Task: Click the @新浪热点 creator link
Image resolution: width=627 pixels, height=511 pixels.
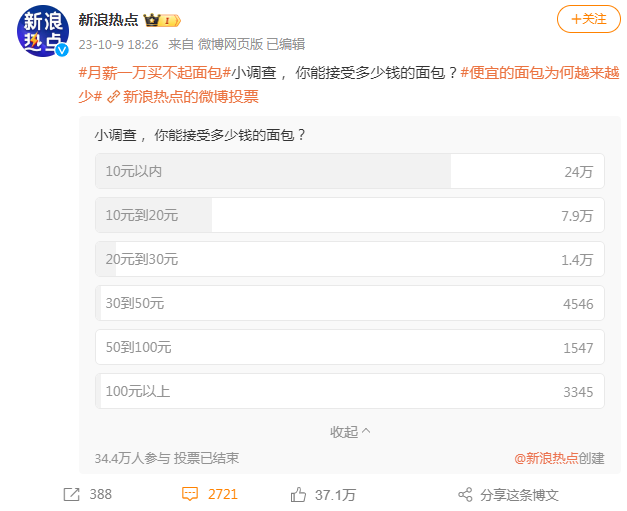Action: (546, 458)
